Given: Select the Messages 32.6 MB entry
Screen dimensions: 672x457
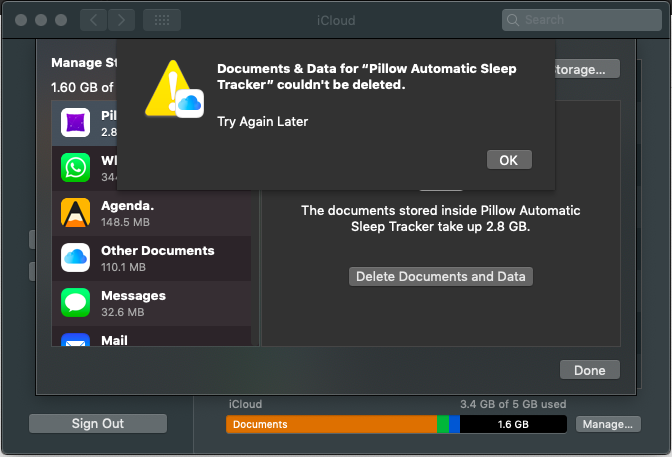Looking at the screenshot, I should (x=151, y=304).
